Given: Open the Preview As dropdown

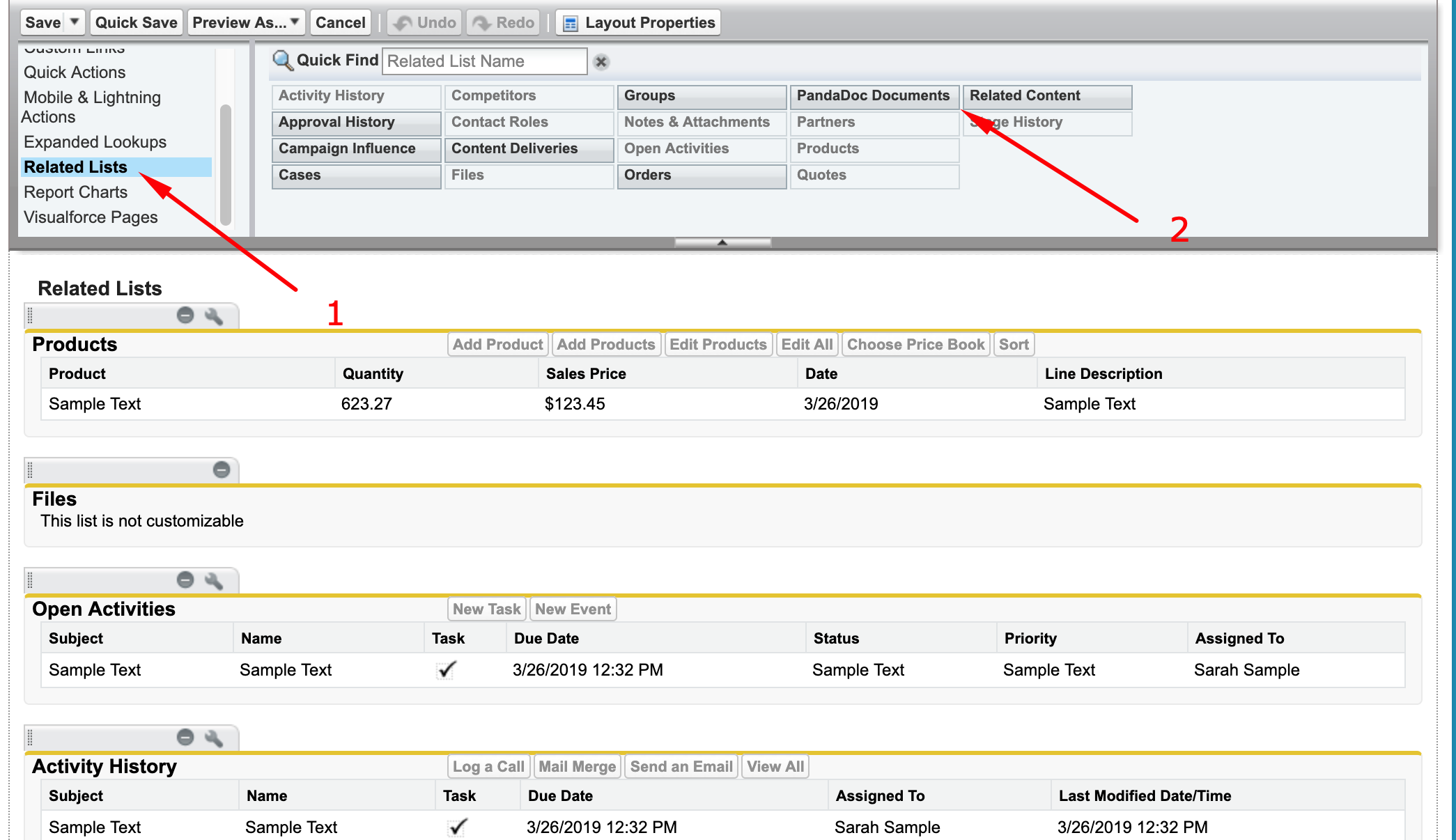Looking at the screenshot, I should pos(247,22).
